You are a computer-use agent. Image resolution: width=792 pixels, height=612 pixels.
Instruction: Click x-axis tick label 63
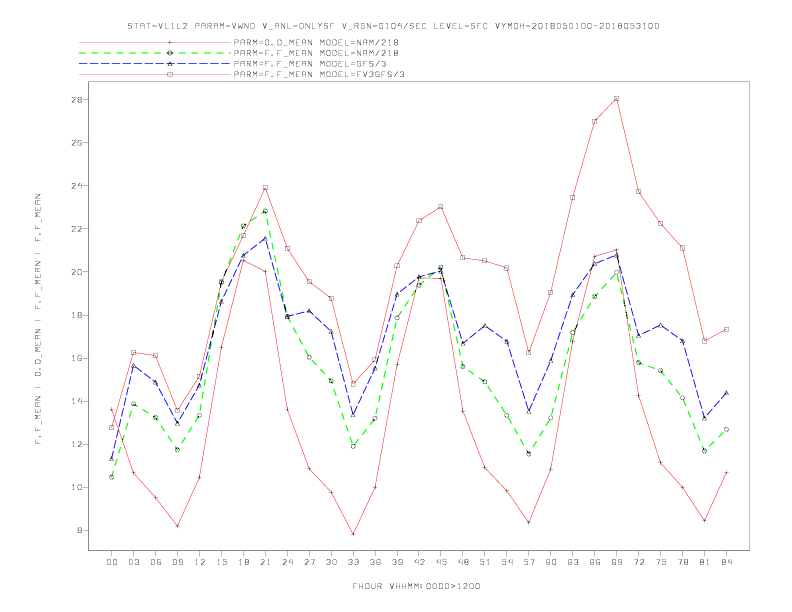click(572, 562)
